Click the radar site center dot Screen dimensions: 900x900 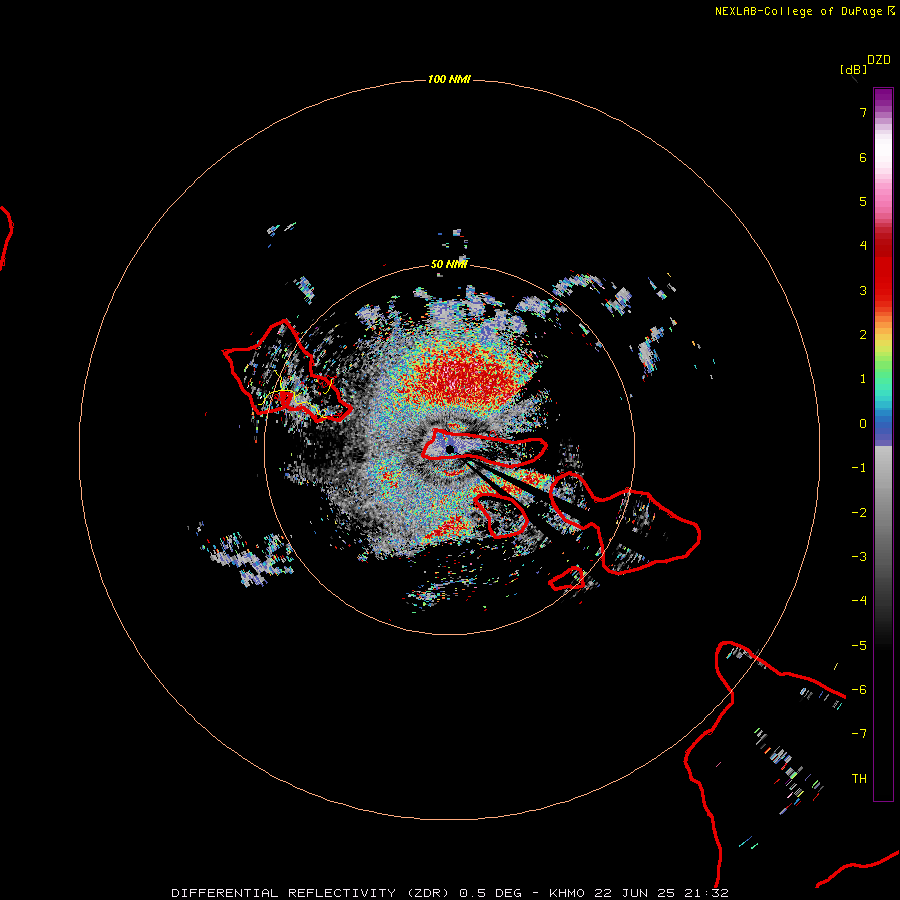450,449
